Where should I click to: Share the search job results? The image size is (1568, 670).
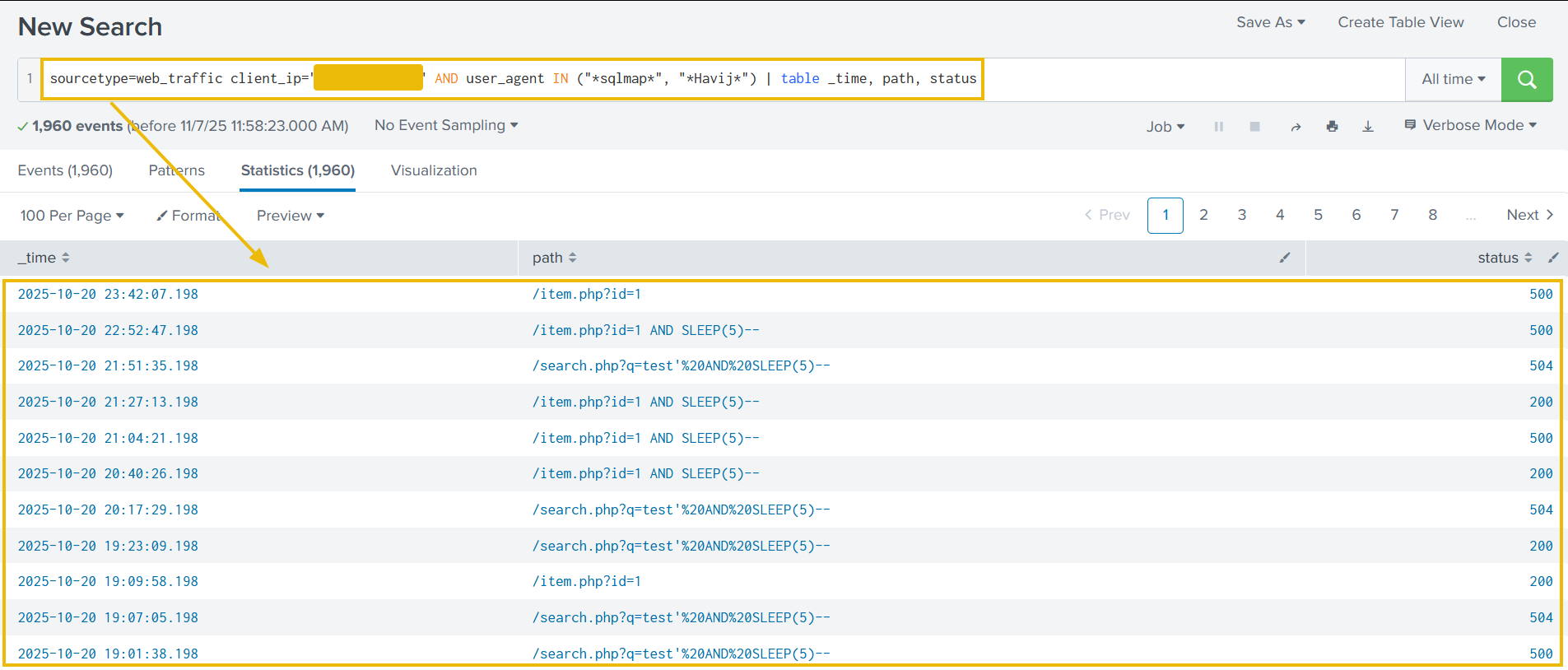(x=1296, y=127)
